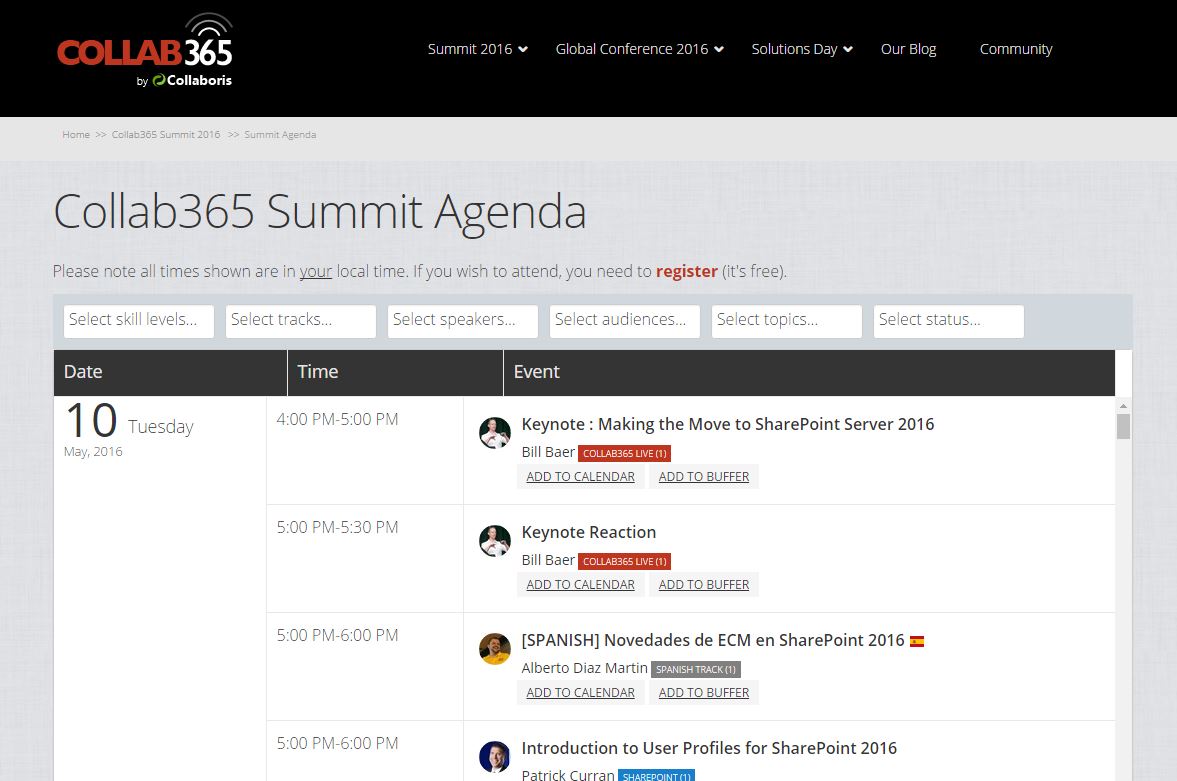Add Keynote Reaction to buffer
1177x781 pixels.
click(x=704, y=585)
